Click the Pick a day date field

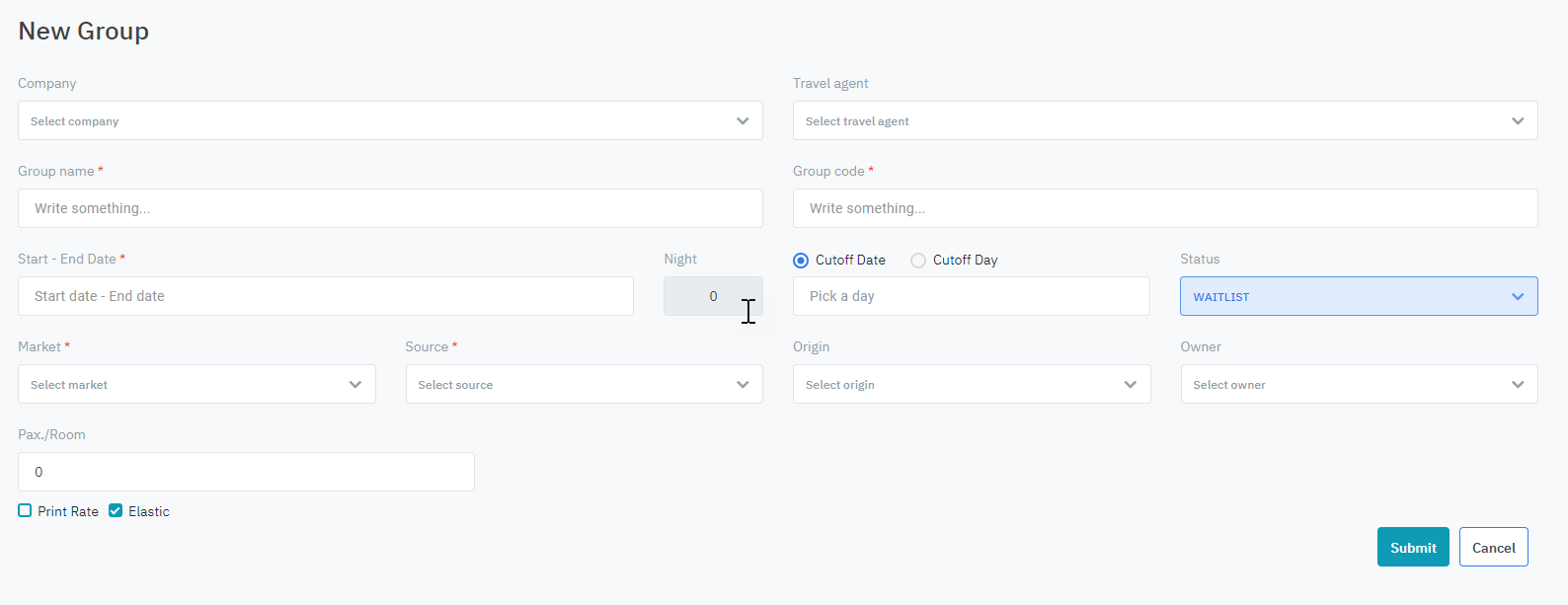pos(971,296)
